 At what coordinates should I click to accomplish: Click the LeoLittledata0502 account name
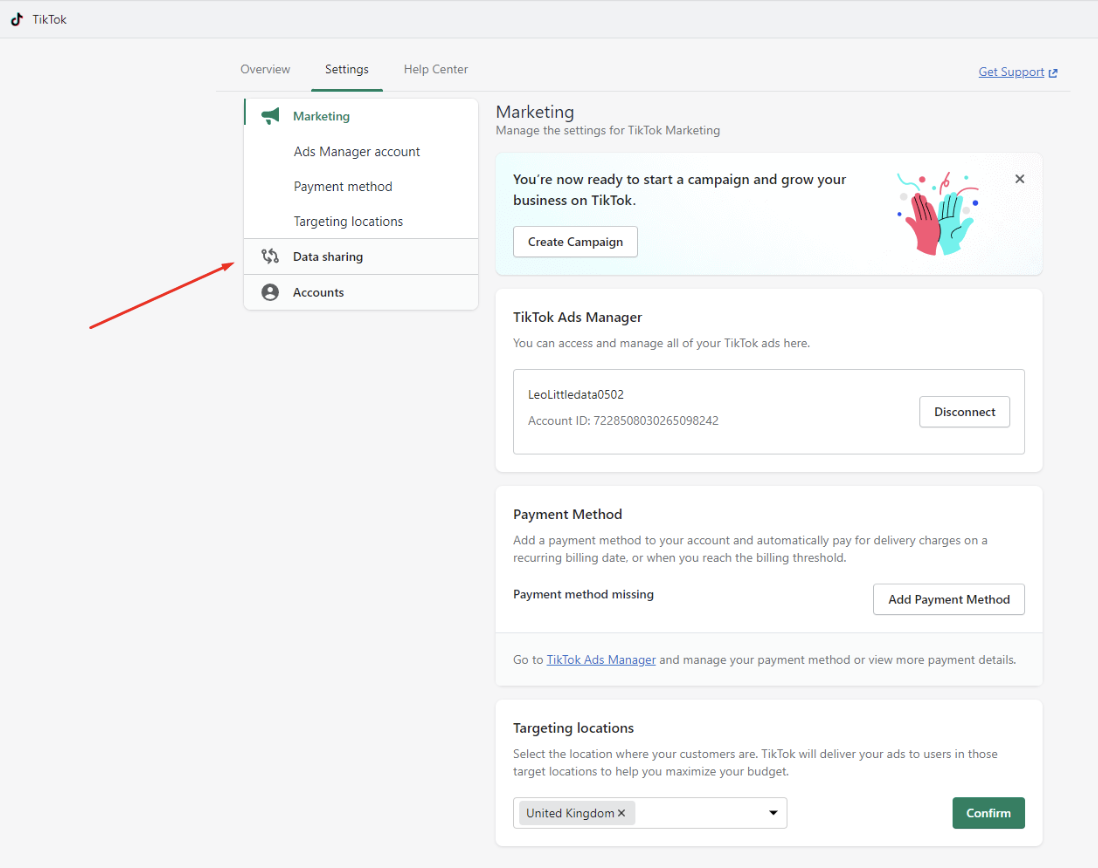(x=576, y=395)
